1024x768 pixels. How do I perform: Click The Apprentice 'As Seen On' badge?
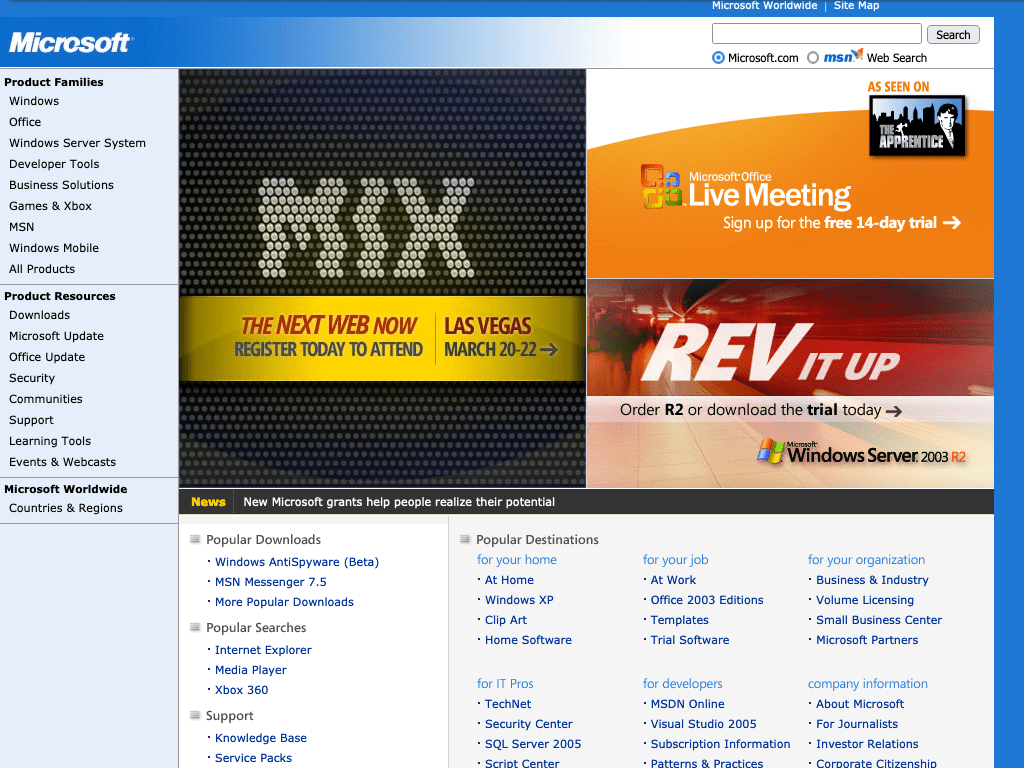(x=917, y=126)
